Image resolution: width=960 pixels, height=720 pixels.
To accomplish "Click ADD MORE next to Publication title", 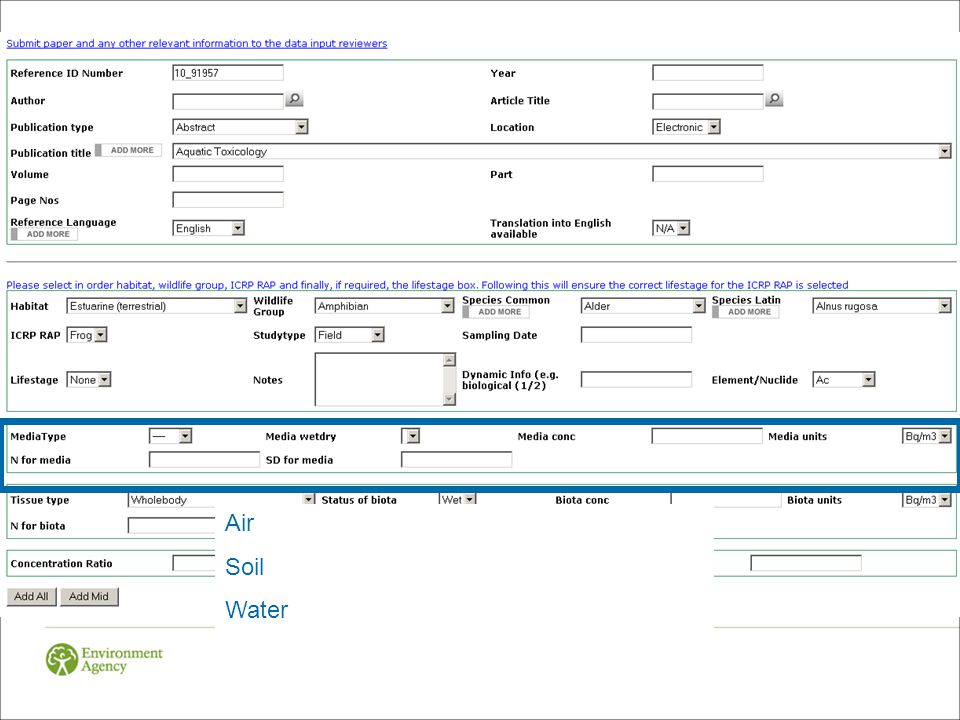I will 129,150.
